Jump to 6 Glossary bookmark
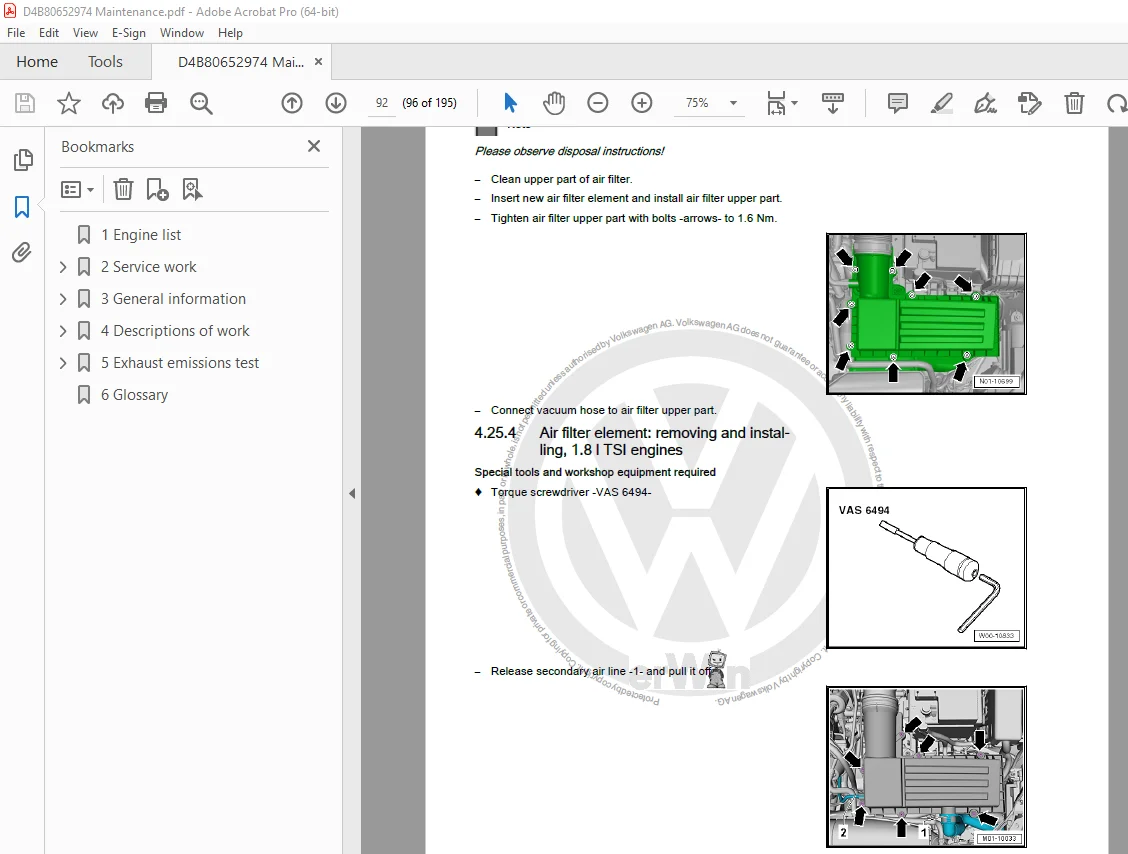The width and height of the screenshot is (1128, 854). click(135, 395)
